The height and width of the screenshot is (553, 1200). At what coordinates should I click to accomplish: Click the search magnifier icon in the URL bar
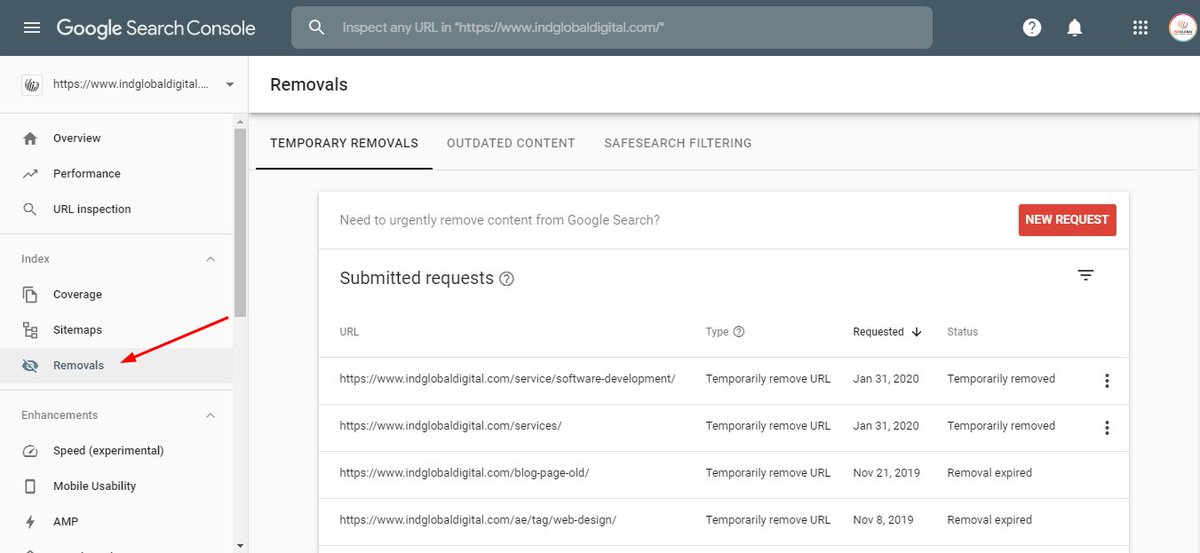click(317, 28)
